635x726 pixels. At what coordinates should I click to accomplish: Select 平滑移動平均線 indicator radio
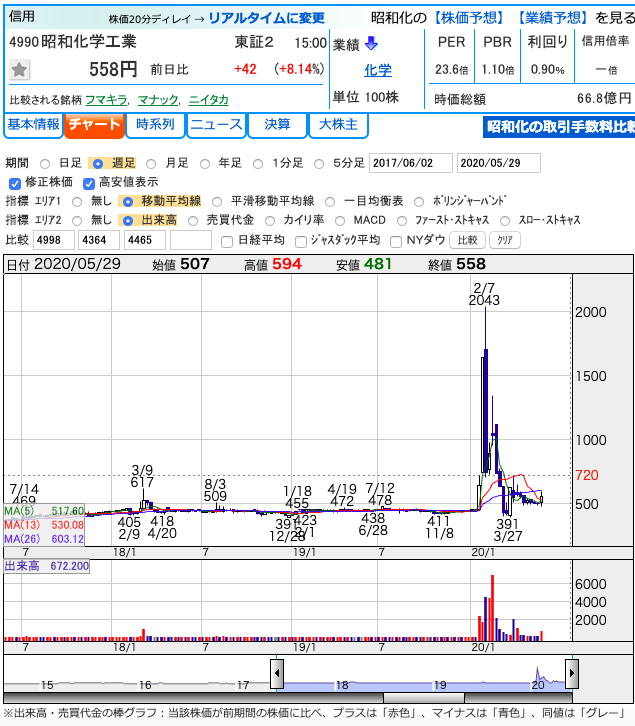217,202
